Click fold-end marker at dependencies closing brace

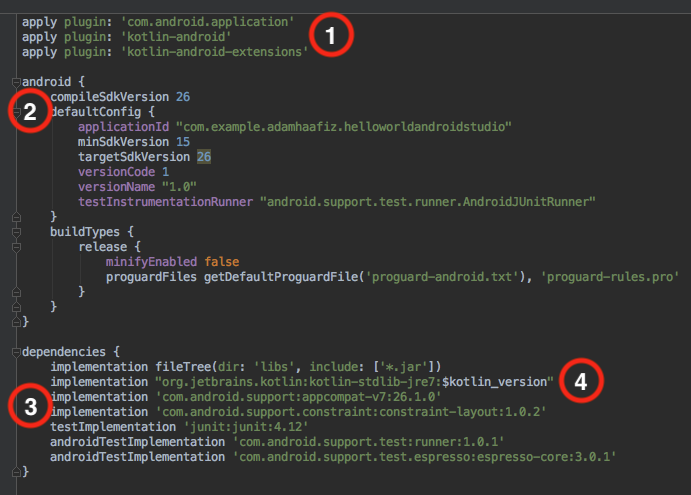(16, 472)
